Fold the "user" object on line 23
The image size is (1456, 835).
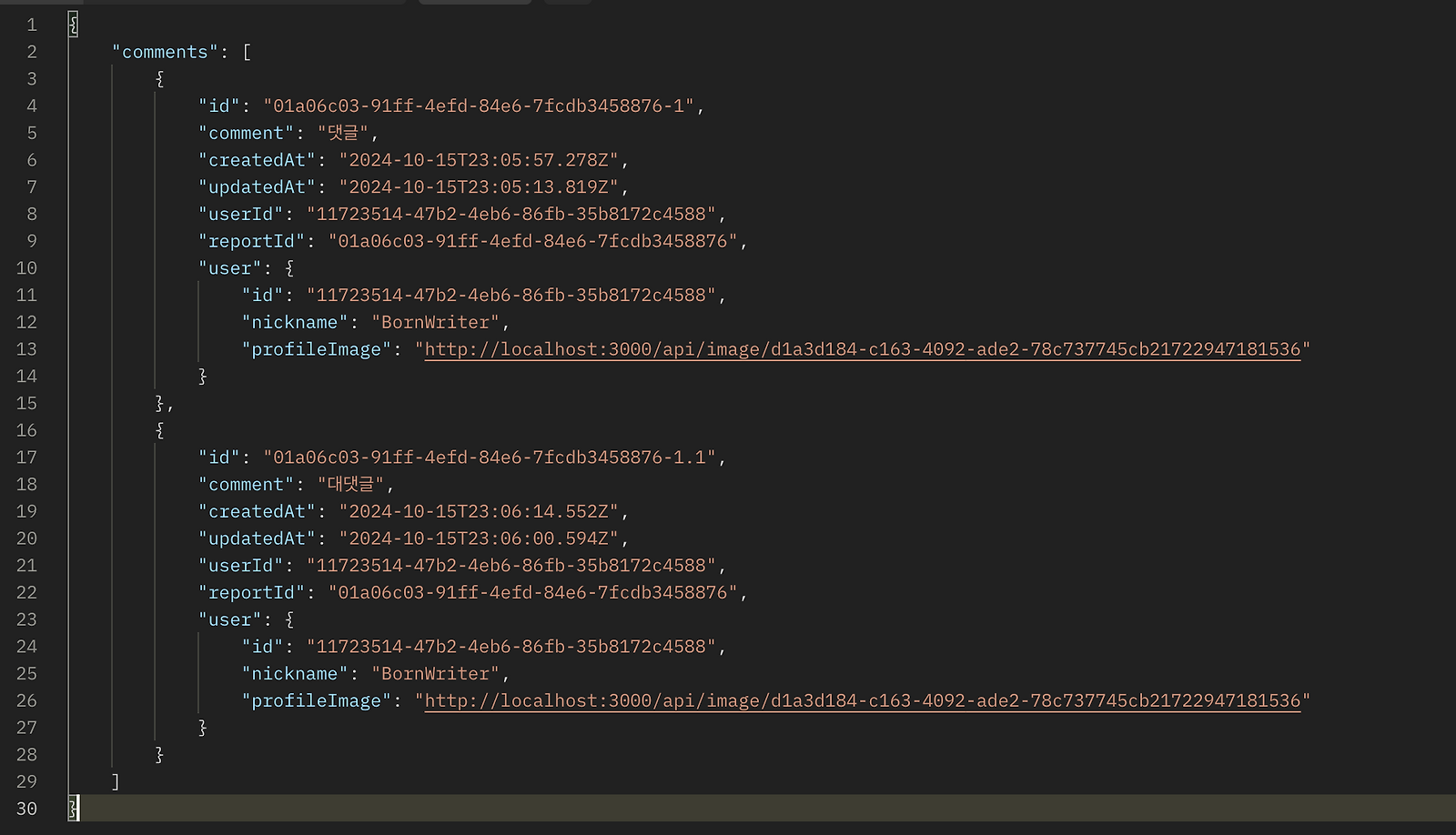289,619
